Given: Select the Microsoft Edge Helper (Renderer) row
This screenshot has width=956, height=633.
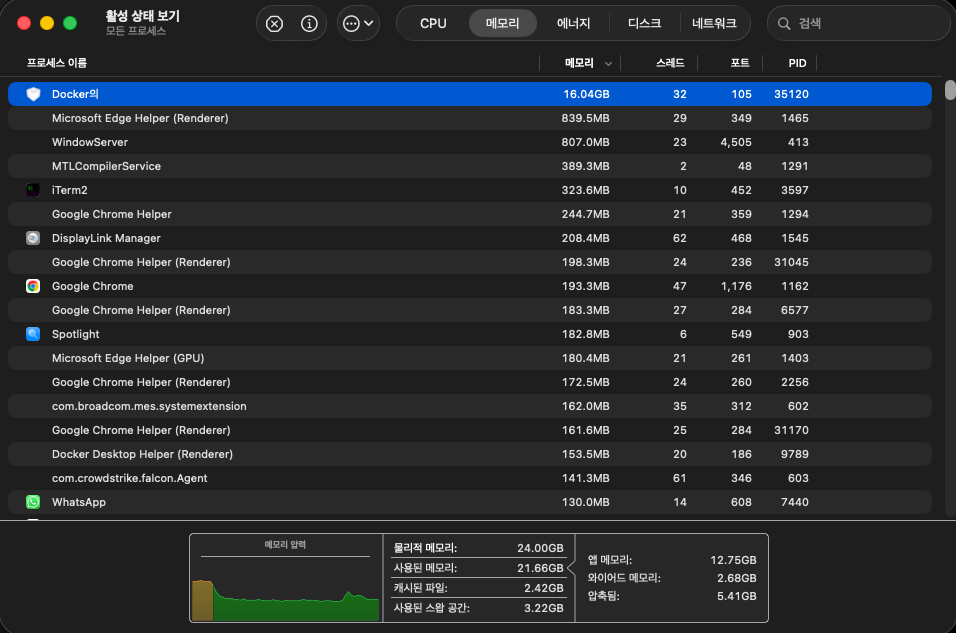Looking at the screenshot, I should (x=469, y=118).
